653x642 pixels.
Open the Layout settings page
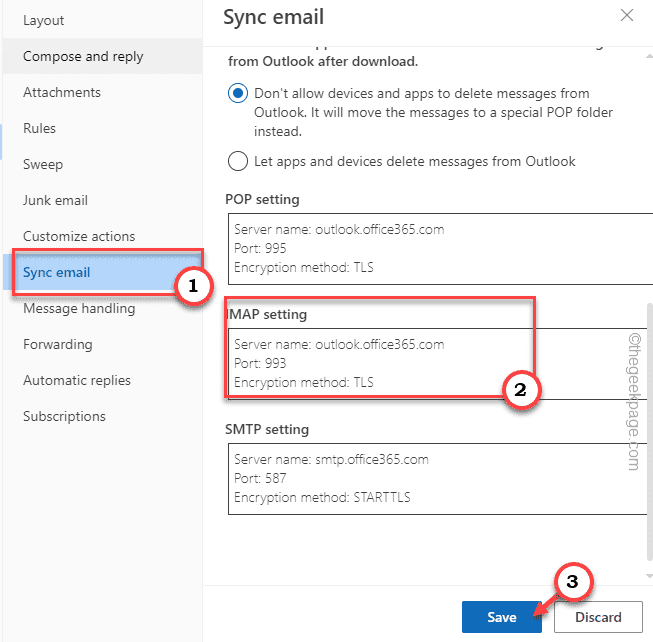coord(102,20)
